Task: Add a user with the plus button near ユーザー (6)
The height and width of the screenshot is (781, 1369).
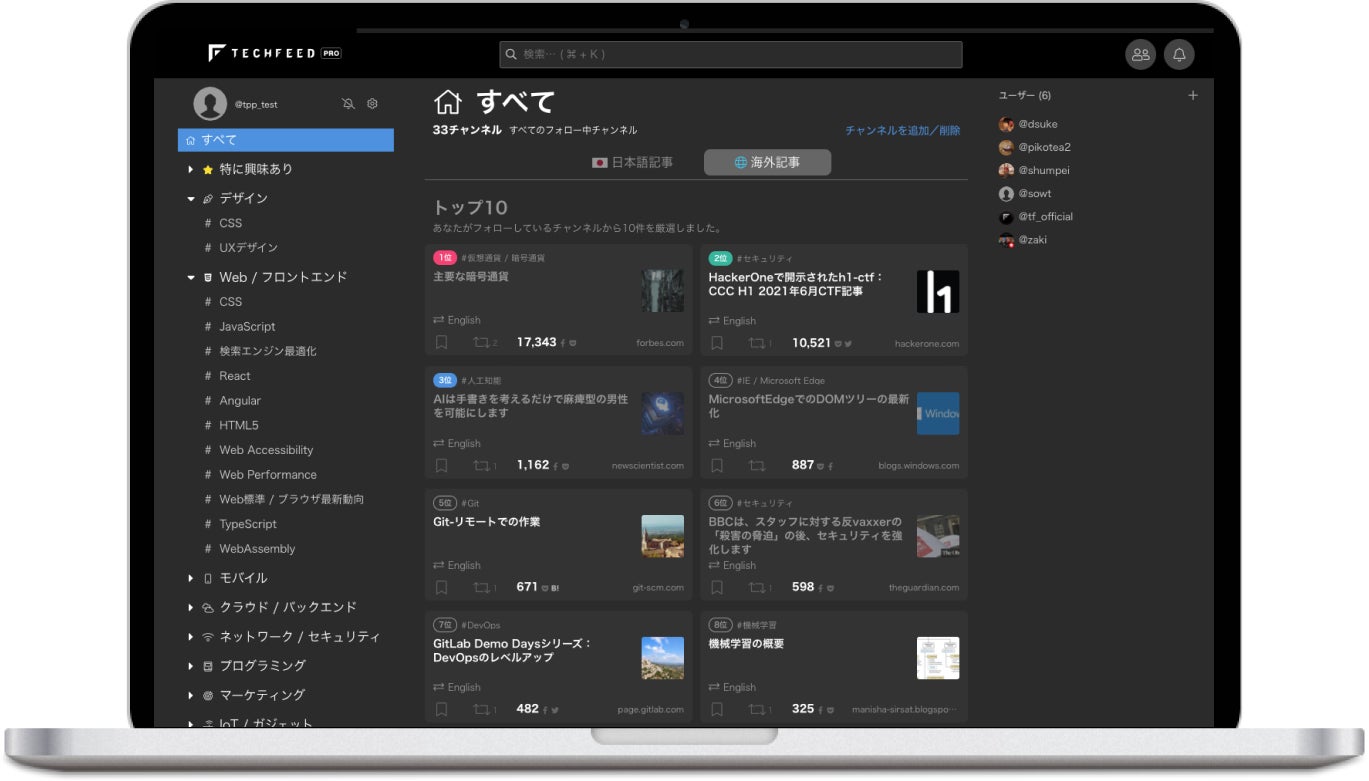Action: (1192, 95)
